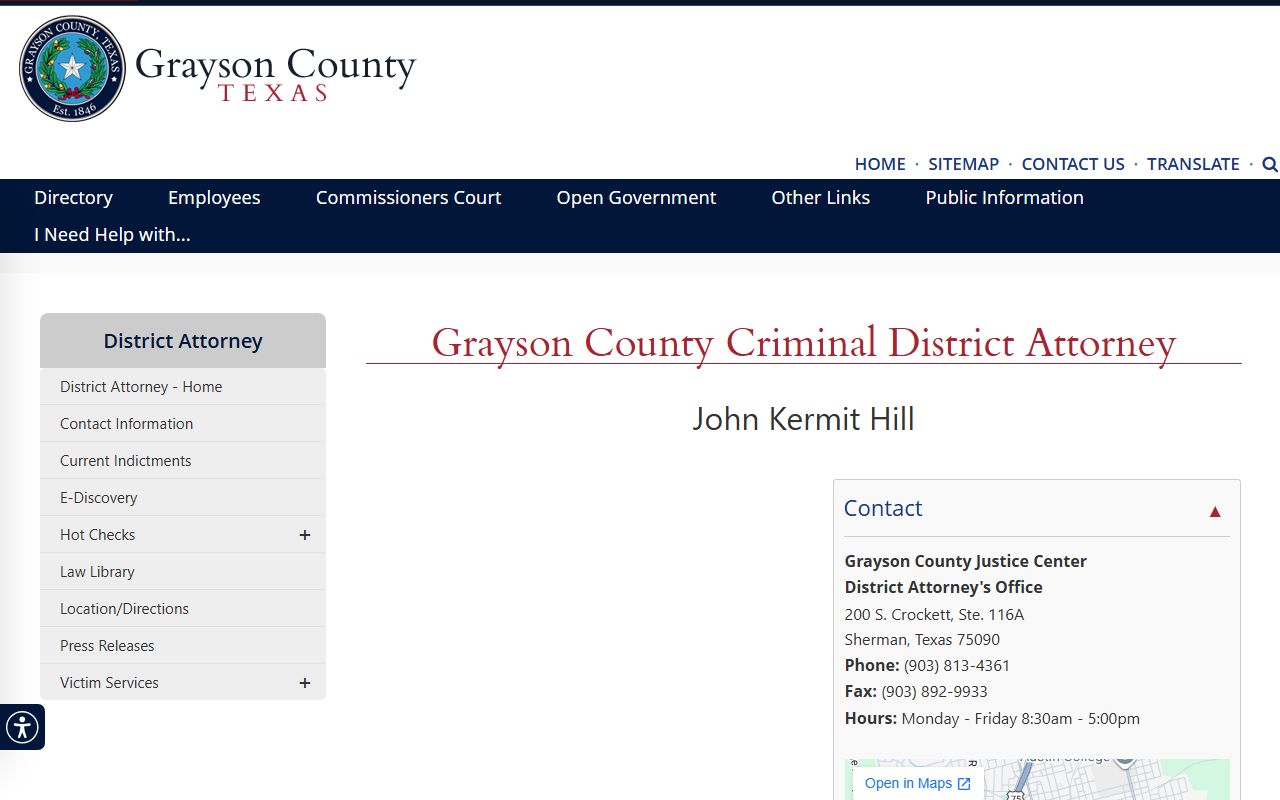Click the Grayson County seal logo
This screenshot has width=1280, height=800.
[72, 68]
